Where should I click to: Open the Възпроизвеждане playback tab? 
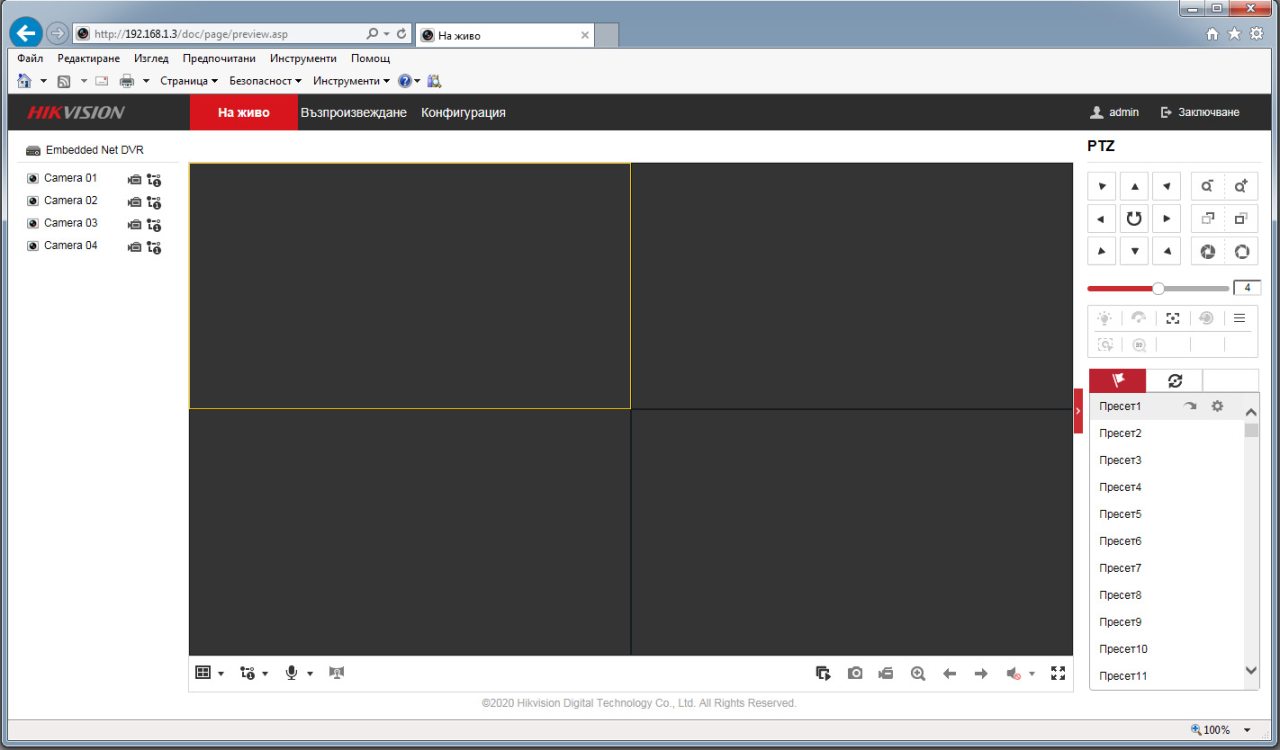(353, 113)
